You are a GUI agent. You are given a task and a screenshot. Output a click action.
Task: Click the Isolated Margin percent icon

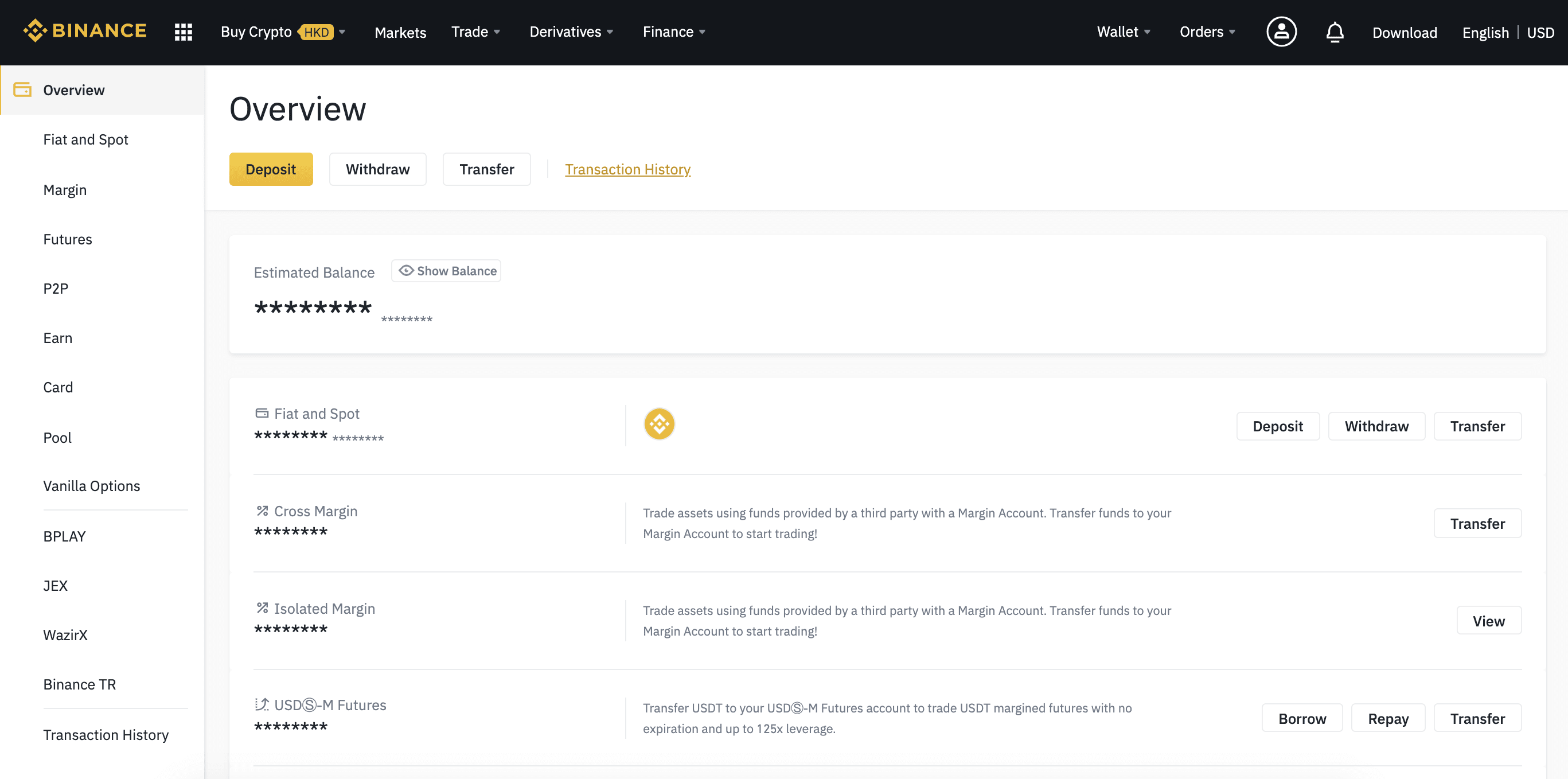click(x=262, y=608)
